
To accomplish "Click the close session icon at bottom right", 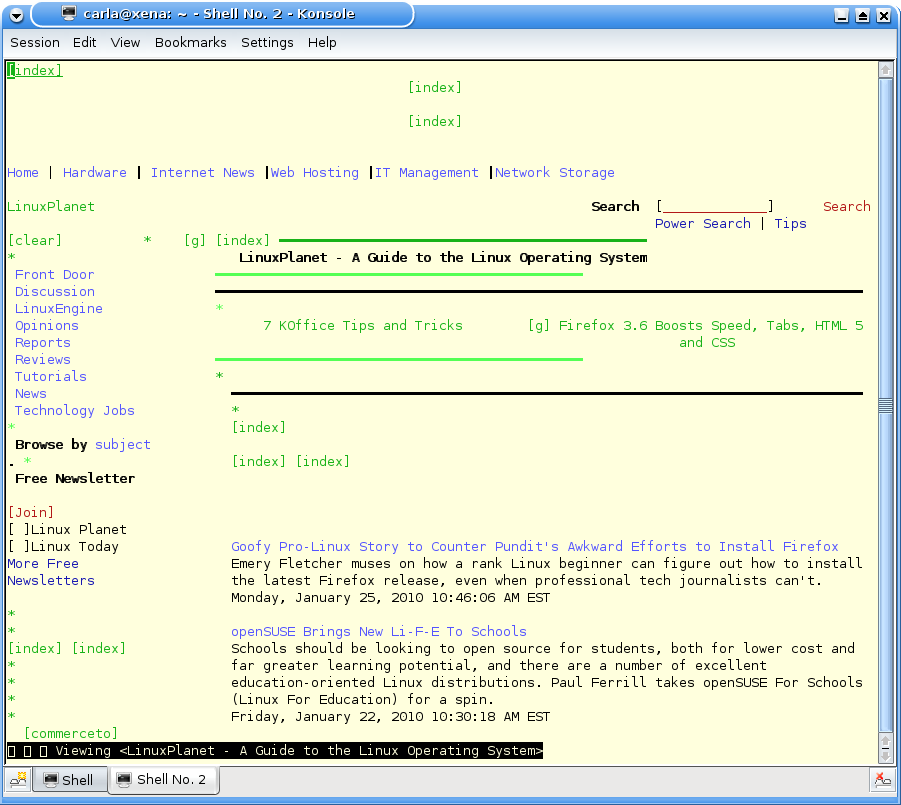I will (882, 780).
